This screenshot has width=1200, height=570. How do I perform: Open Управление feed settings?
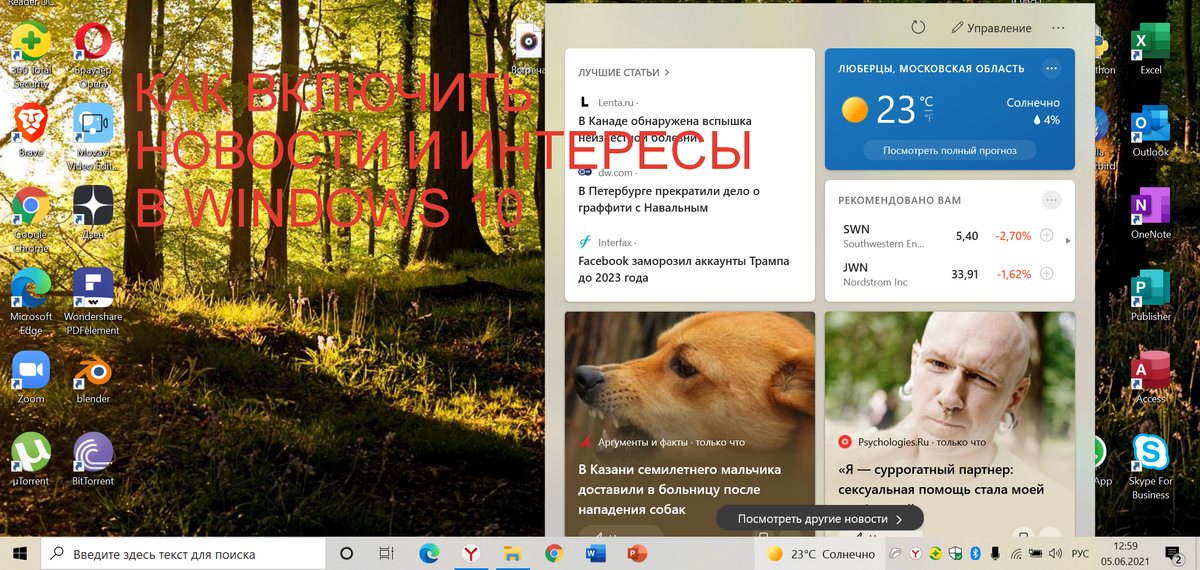(991, 28)
